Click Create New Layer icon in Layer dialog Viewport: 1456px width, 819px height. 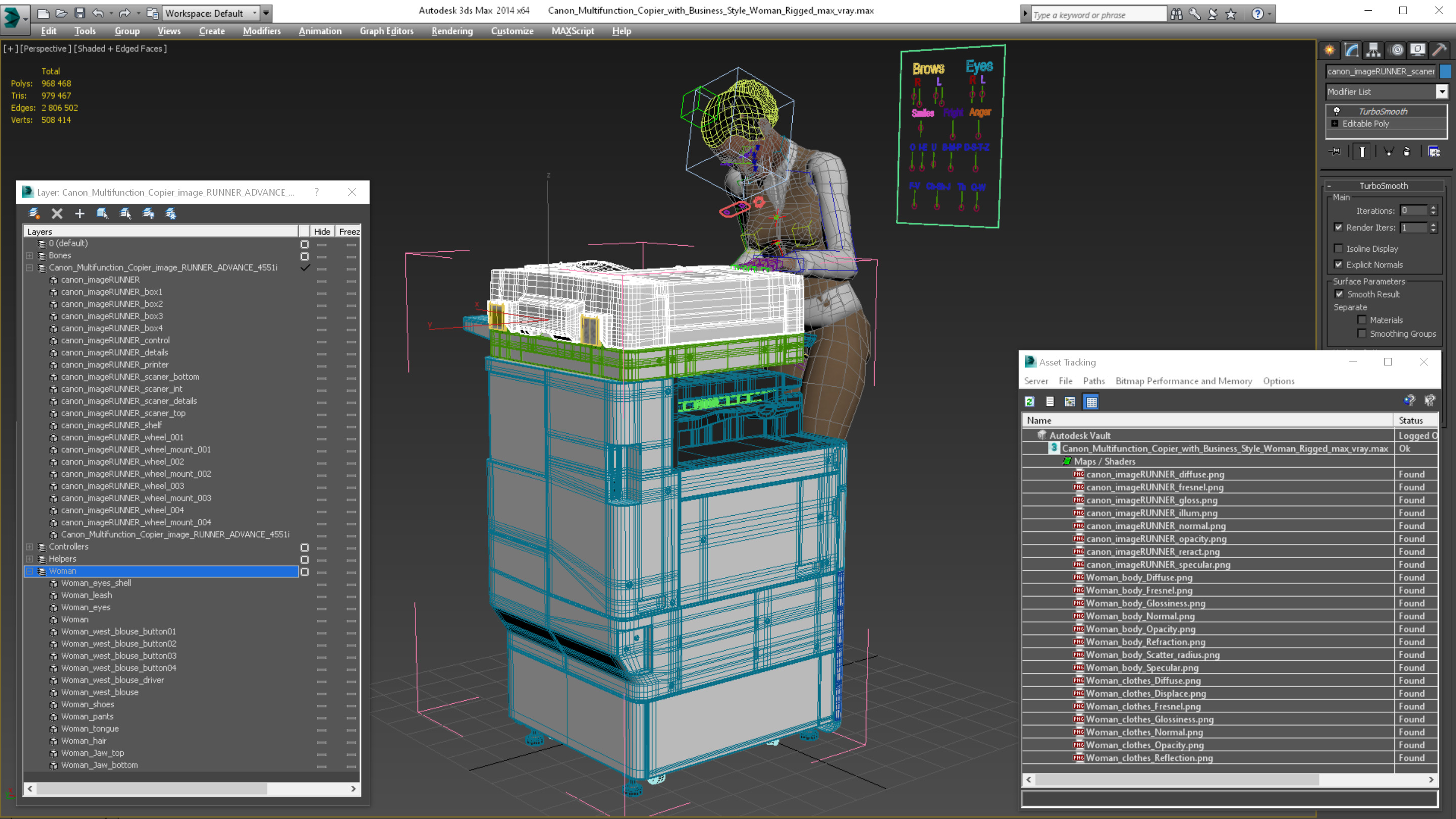tap(34, 213)
